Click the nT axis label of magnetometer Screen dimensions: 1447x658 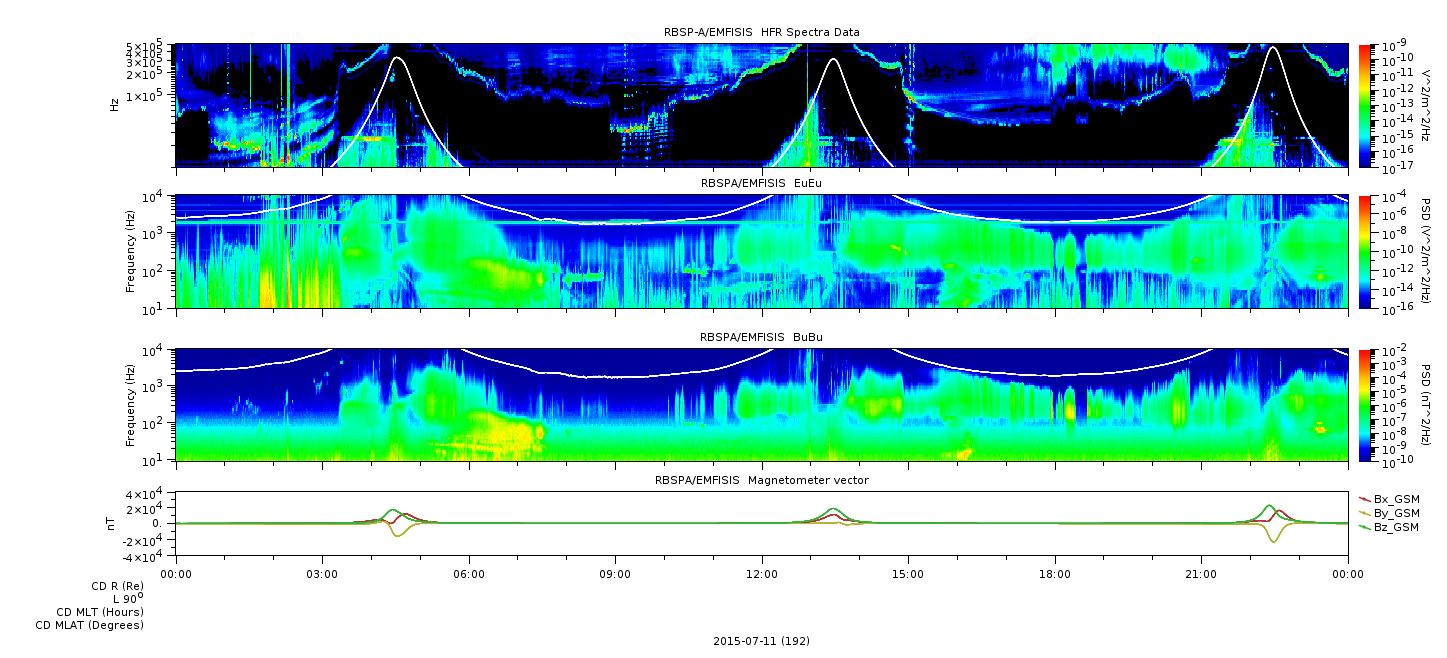[x=113, y=523]
